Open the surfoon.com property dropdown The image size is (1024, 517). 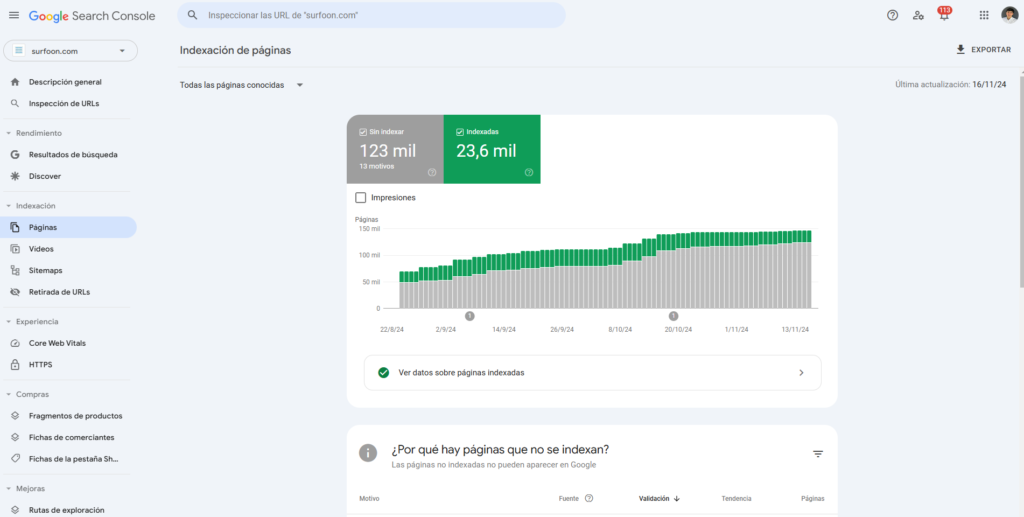pos(70,50)
